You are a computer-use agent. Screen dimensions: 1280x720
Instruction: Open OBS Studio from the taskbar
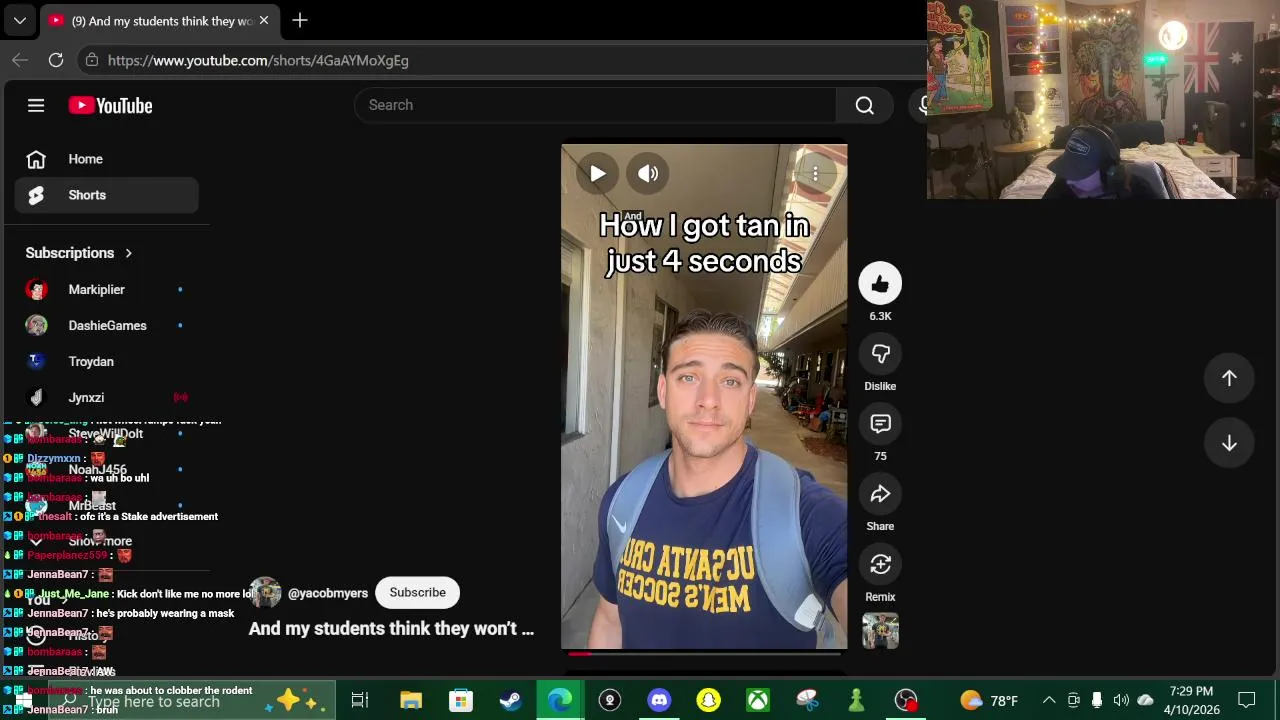click(906, 700)
